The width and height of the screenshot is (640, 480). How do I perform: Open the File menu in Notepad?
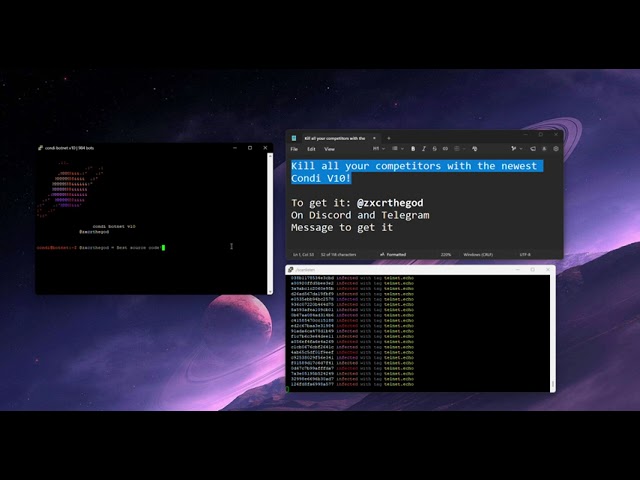[x=294, y=149]
